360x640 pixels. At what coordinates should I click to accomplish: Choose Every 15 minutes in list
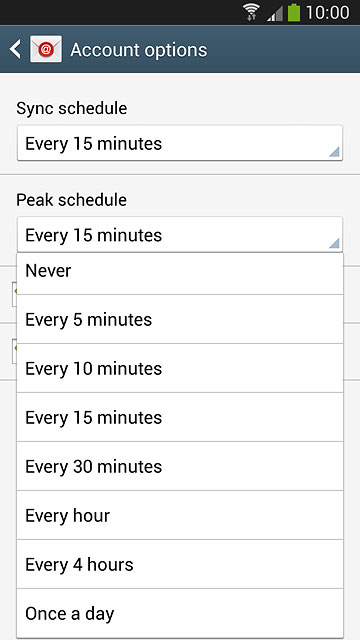[180, 417]
